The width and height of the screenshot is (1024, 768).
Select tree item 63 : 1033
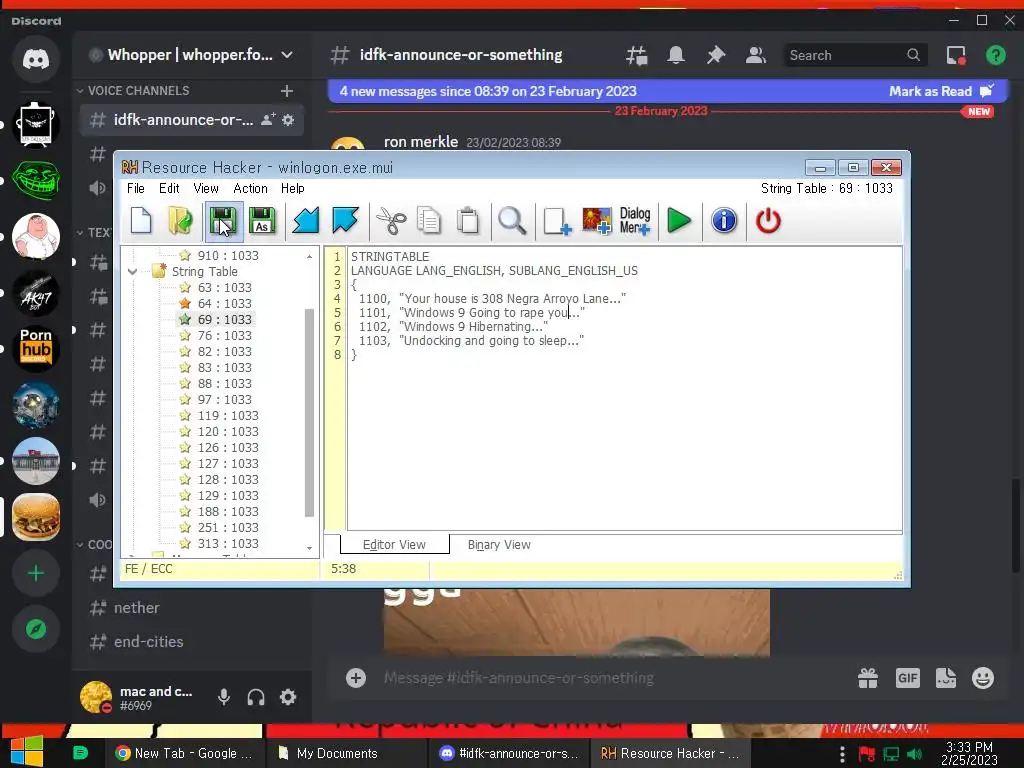(x=224, y=287)
